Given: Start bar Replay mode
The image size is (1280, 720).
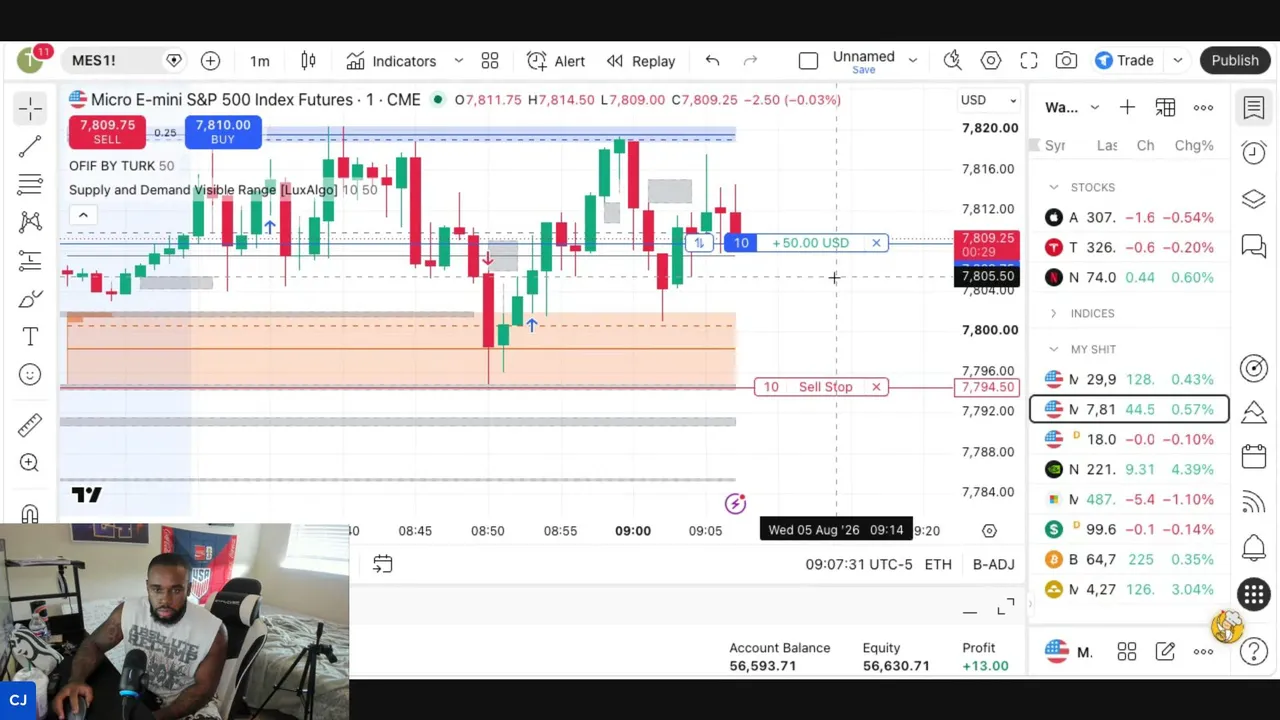Looking at the screenshot, I should point(641,61).
